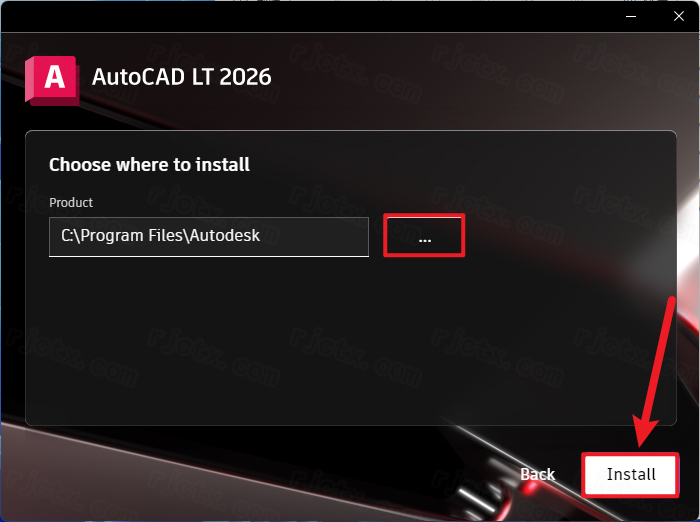Click the white Install button's label
Image resolution: width=700 pixels, height=522 pixels.
click(631, 474)
